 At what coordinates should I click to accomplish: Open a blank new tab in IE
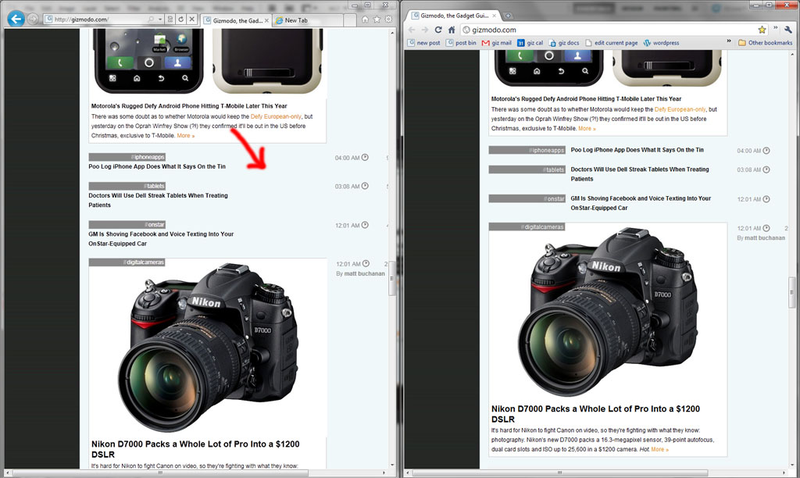pos(350,20)
